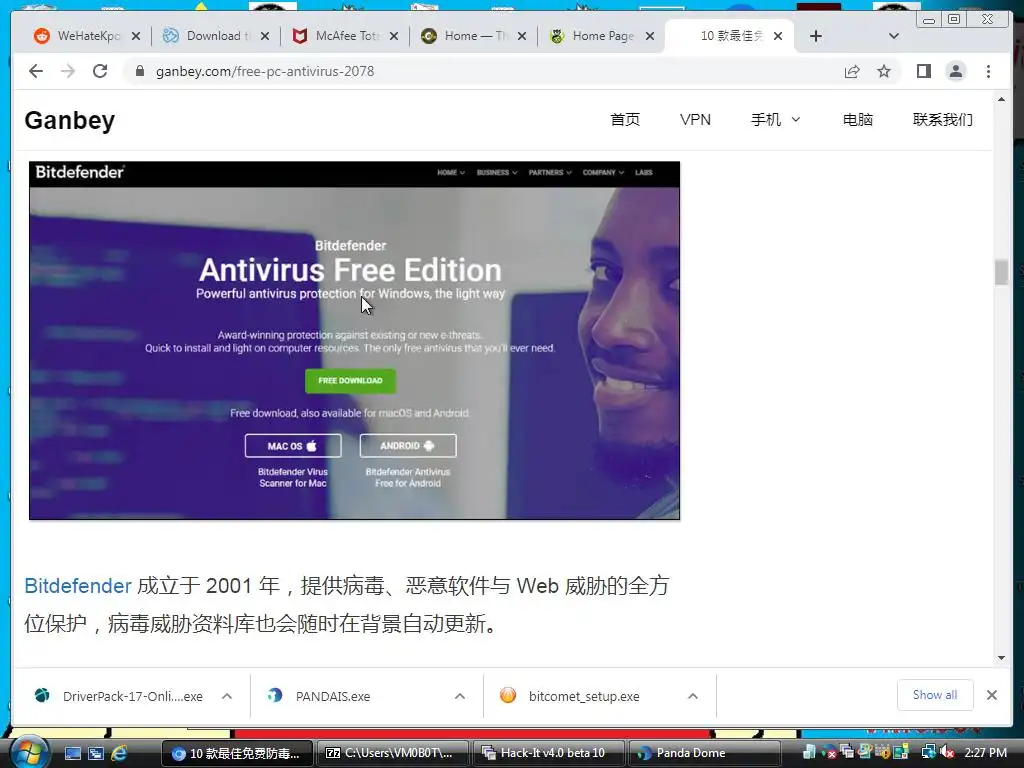Go forward using the forward arrow
The height and width of the screenshot is (768, 1024).
tap(68, 71)
